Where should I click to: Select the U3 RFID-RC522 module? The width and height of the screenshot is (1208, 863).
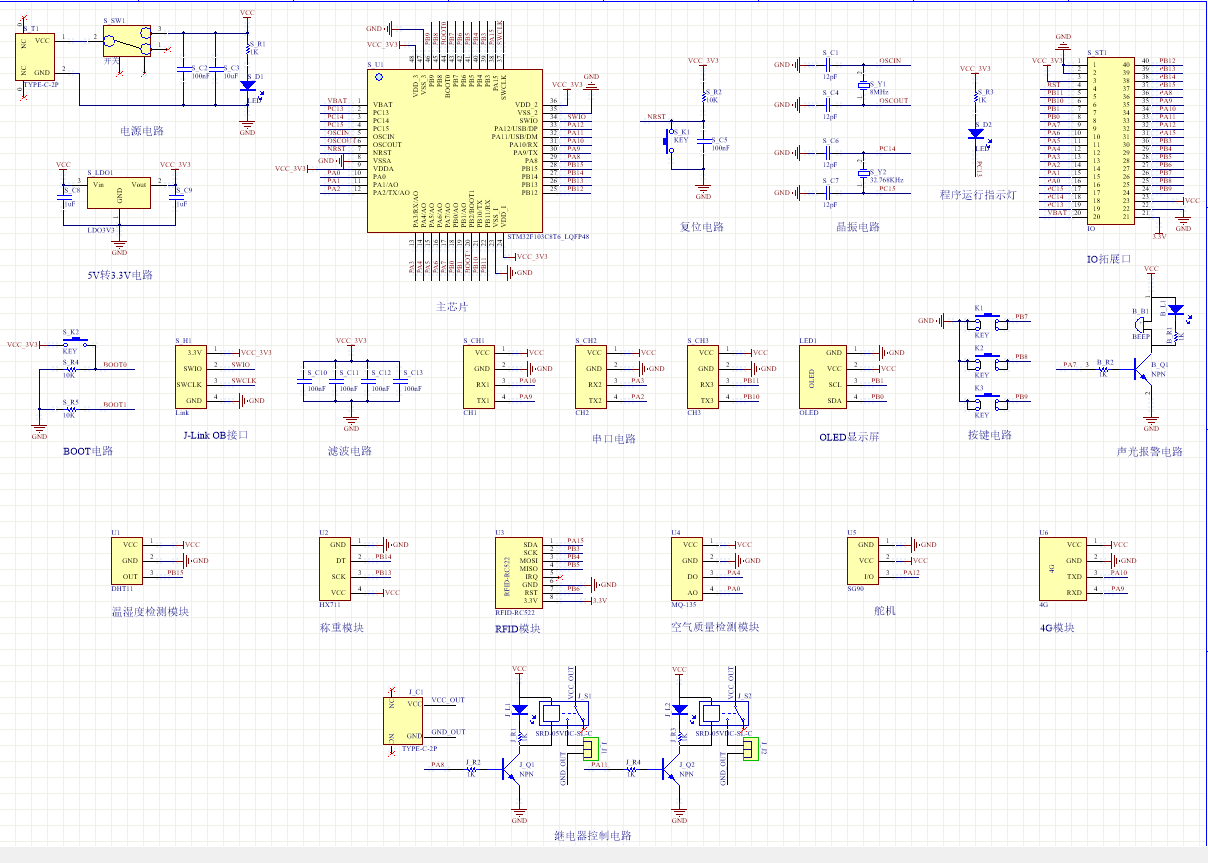point(519,573)
